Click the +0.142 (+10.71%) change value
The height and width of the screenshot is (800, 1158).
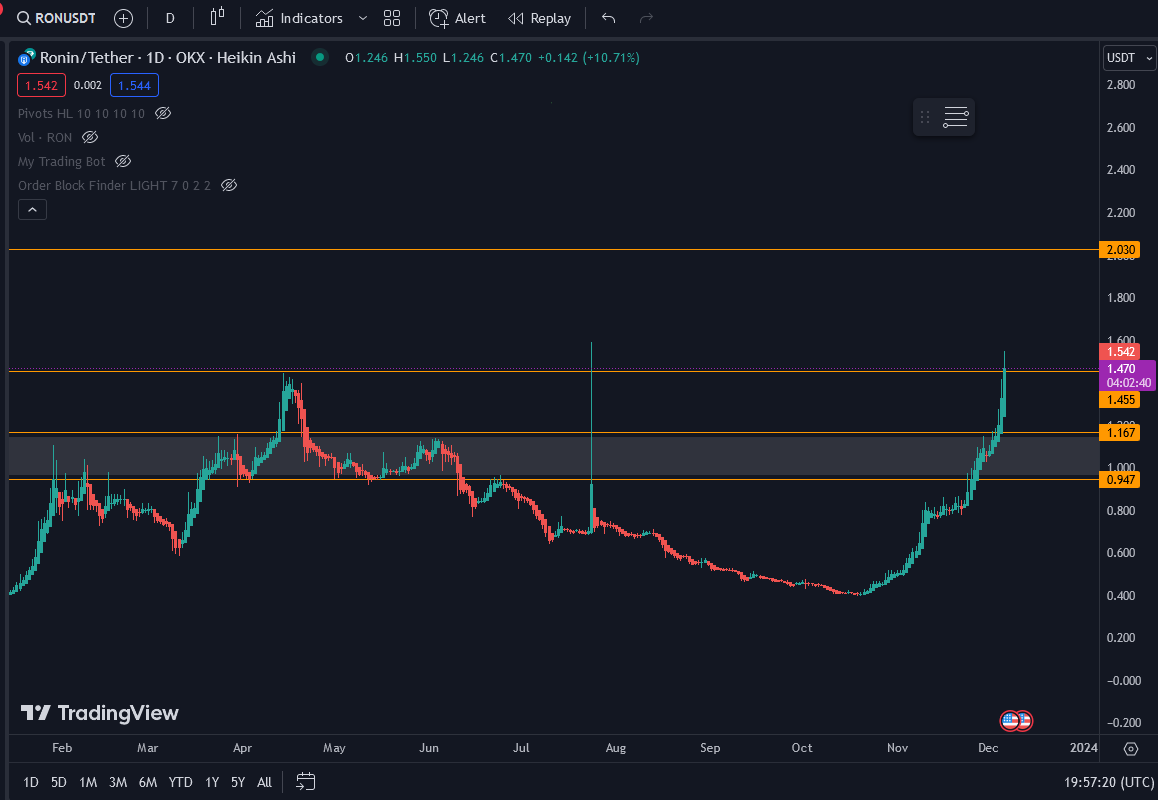click(589, 58)
